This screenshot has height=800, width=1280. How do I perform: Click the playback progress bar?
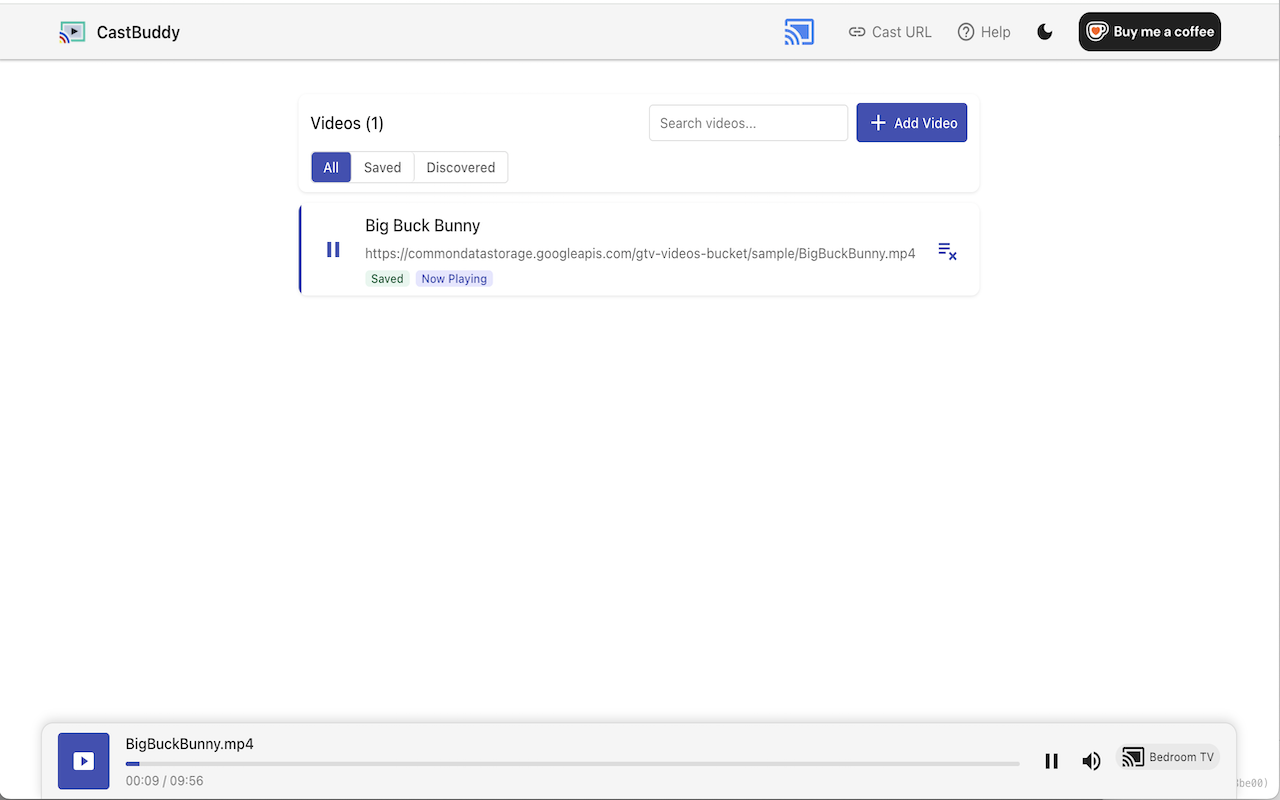(x=572, y=764)
